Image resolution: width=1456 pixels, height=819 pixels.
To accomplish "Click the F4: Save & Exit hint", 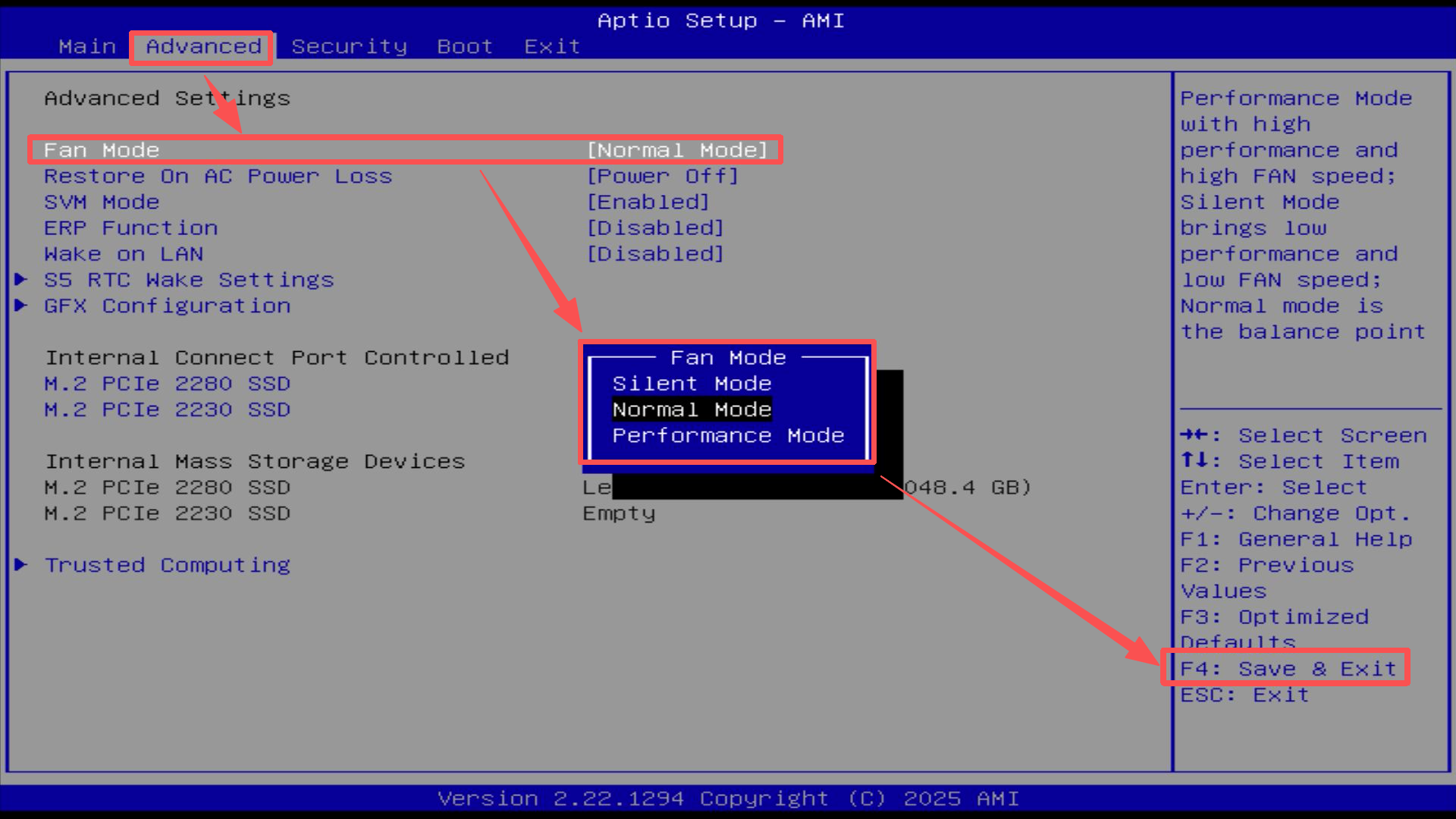I will tap(1288, 669).
